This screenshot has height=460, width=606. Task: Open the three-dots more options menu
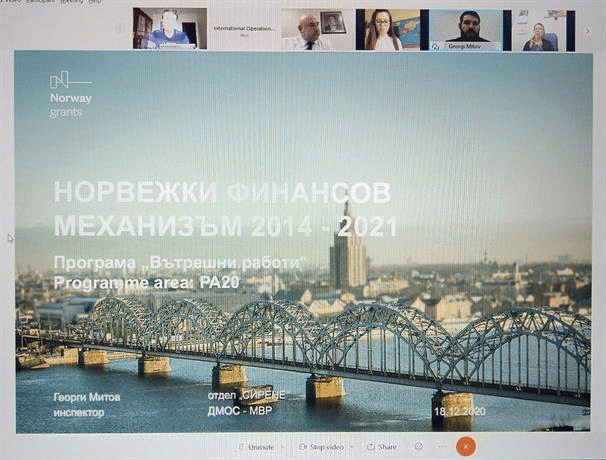[x=443, y=447]
